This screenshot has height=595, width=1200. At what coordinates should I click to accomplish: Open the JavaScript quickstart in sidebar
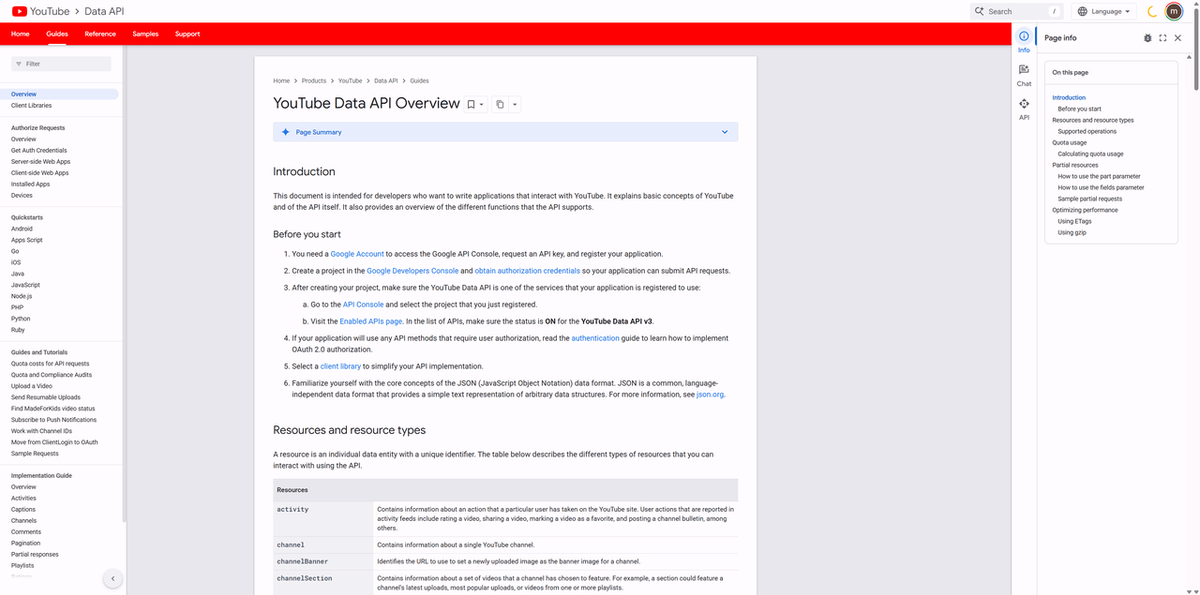pyautogui.click(x=25, y=285)
